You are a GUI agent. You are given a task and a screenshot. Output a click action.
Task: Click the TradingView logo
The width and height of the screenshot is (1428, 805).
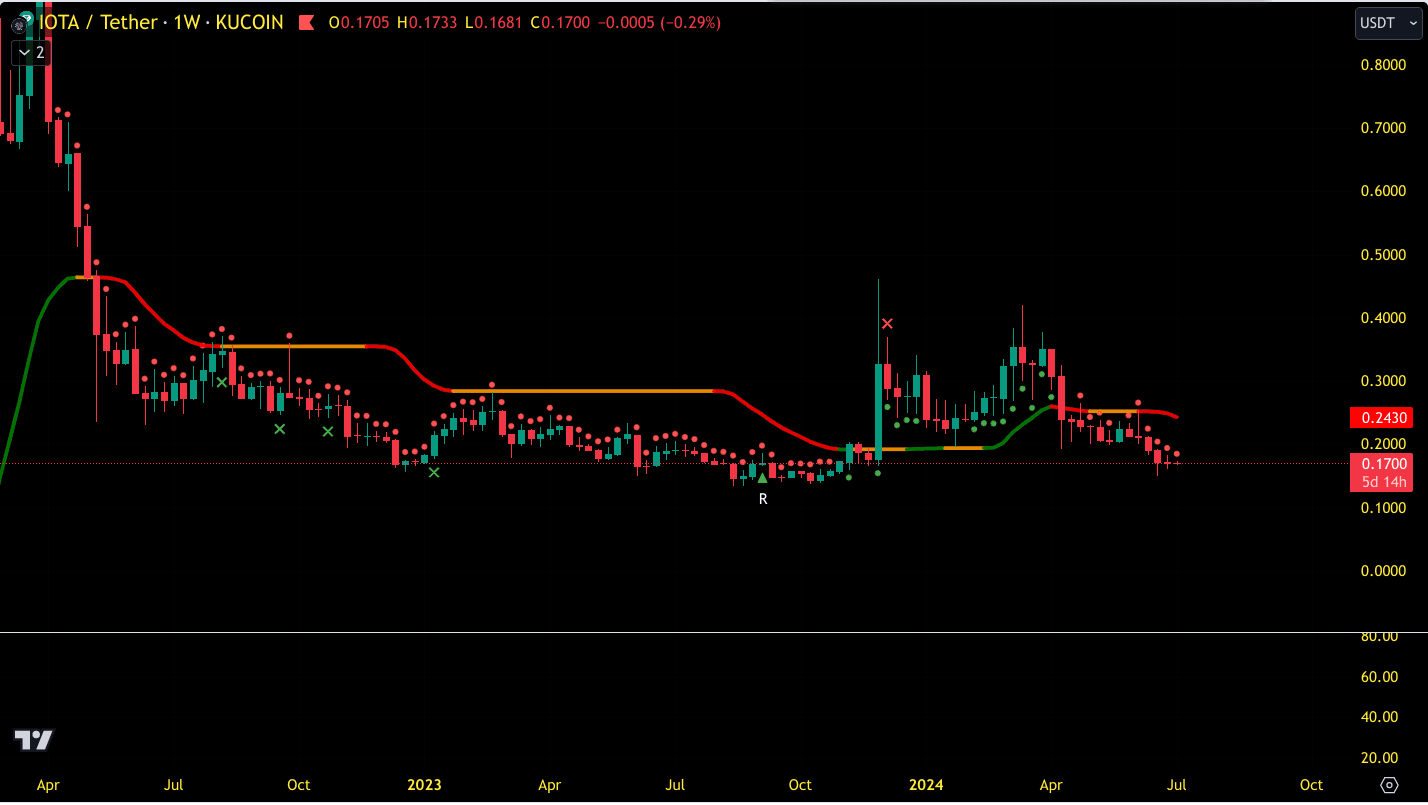[x=33, y=741]
